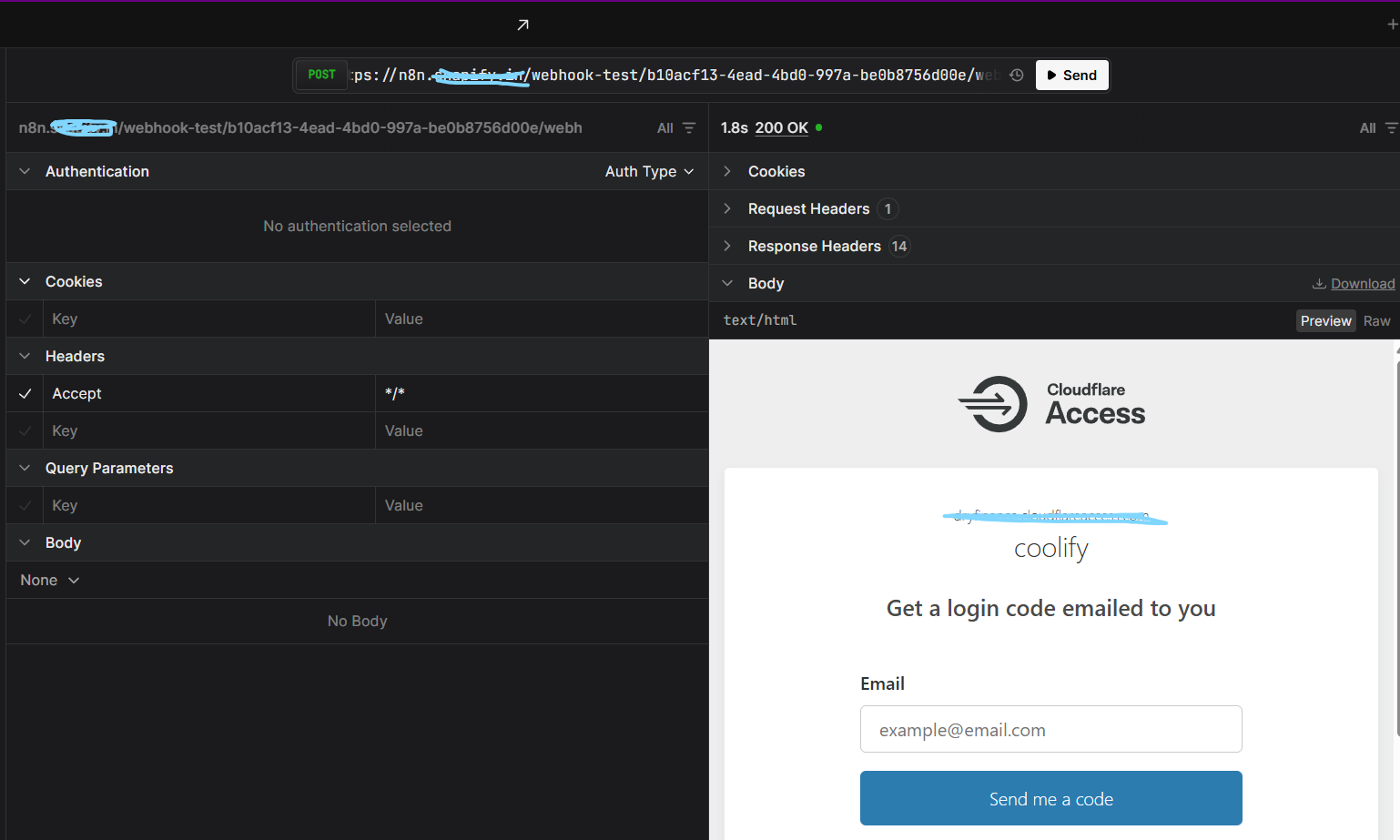Click the Send me a code button
This screenshot has height=840, width=1400.
[1051, 798]
